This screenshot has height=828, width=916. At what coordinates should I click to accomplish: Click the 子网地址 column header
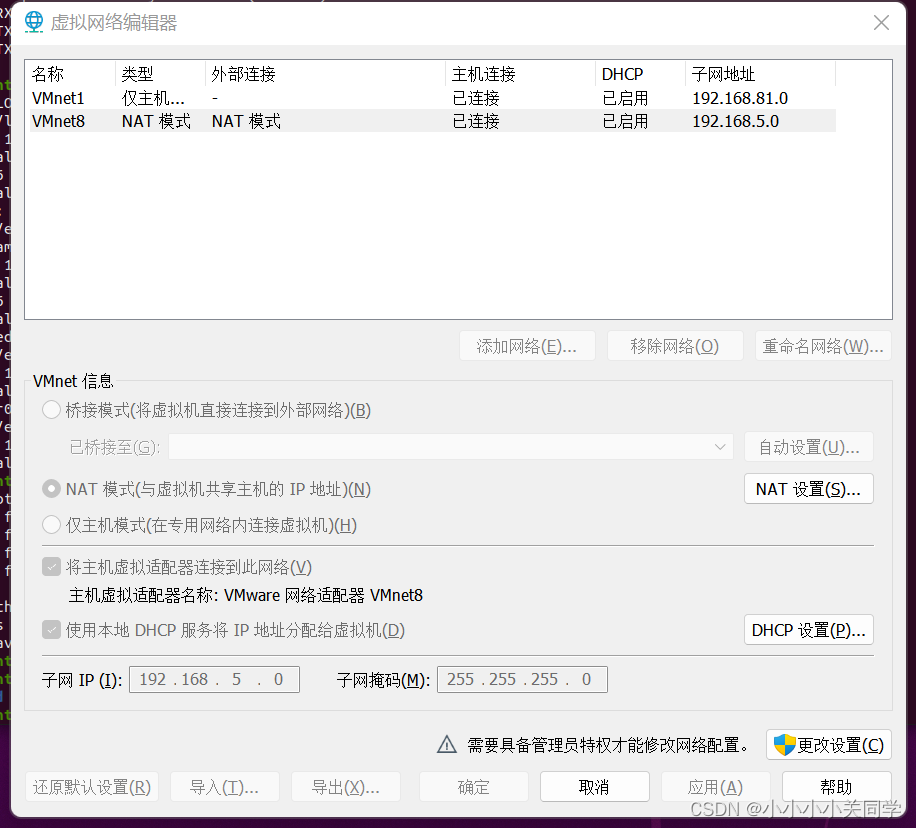[761, 74]
